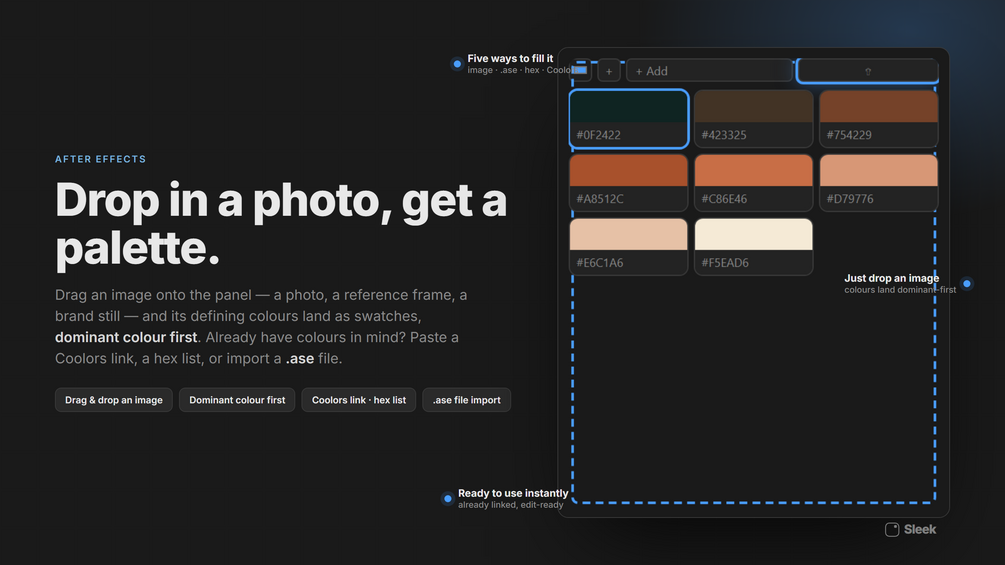Click the Sleek logo icon
Image resolution: width=1005 pixels, height=565 pixels.
pos(892,530)
